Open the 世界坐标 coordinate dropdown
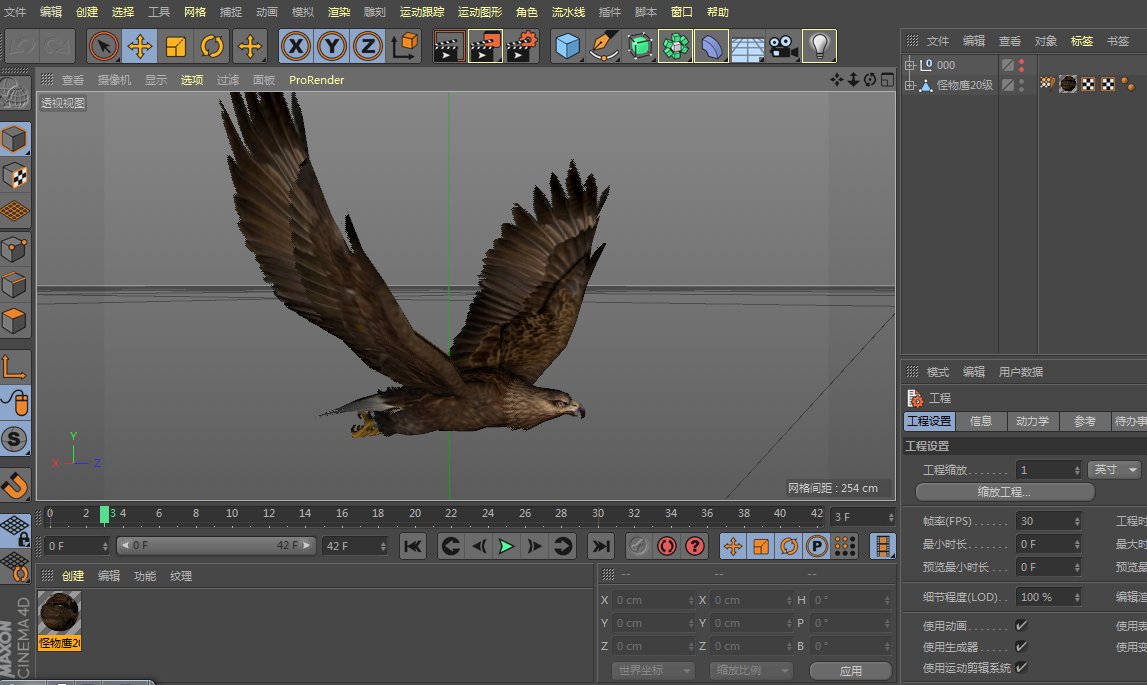This screenshot has width=1147, height=685. (653, 671)
